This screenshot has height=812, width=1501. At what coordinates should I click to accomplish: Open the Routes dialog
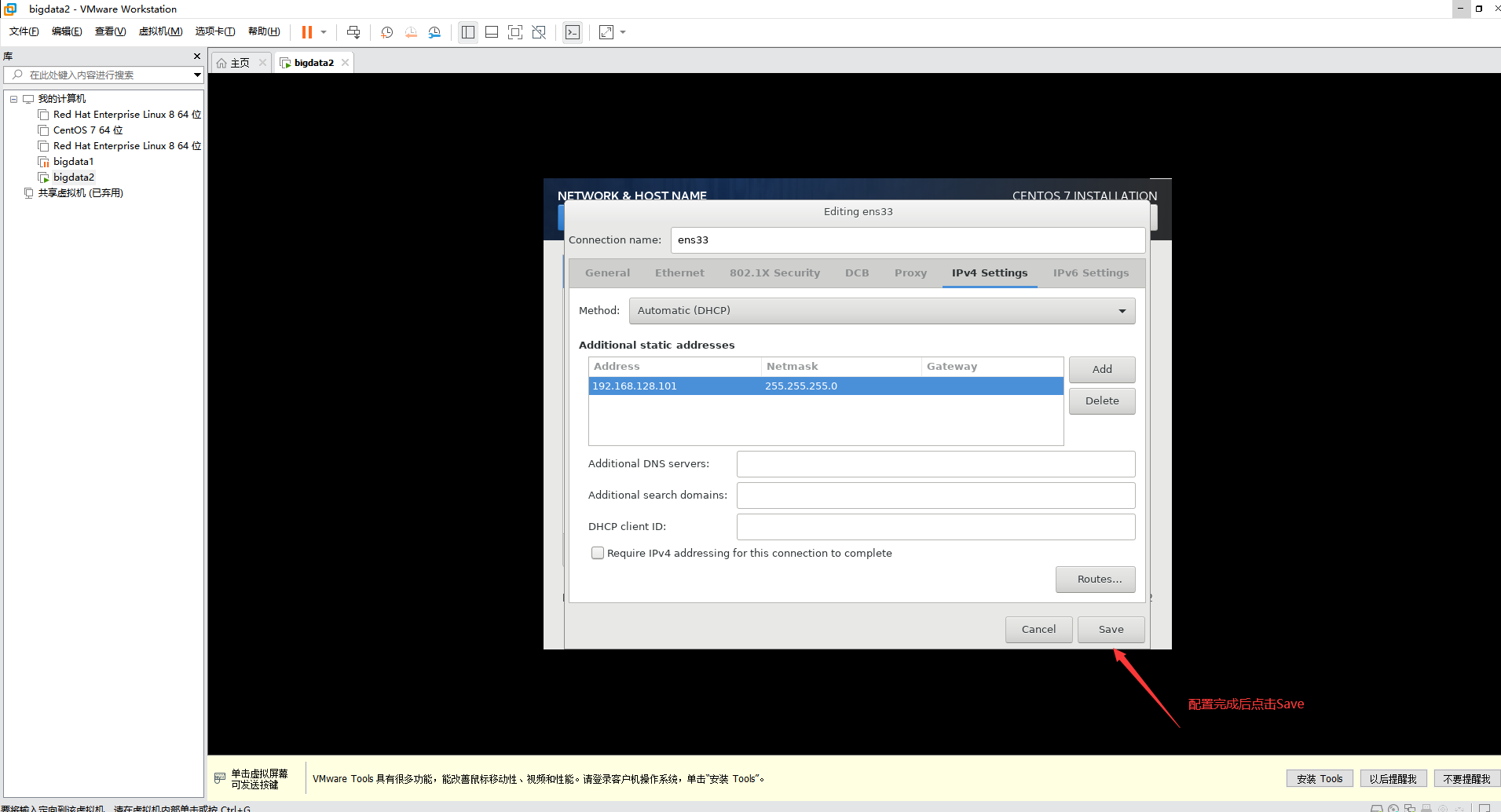pyautogui.click(x=1095, y=579)
